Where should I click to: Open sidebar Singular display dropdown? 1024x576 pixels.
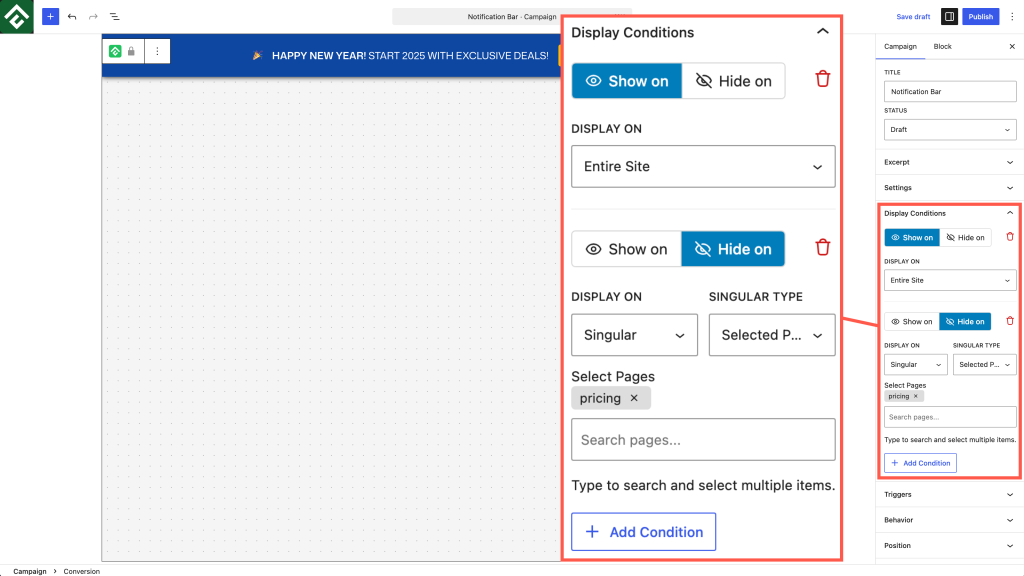pyautogui.click(x=916, y=364)
